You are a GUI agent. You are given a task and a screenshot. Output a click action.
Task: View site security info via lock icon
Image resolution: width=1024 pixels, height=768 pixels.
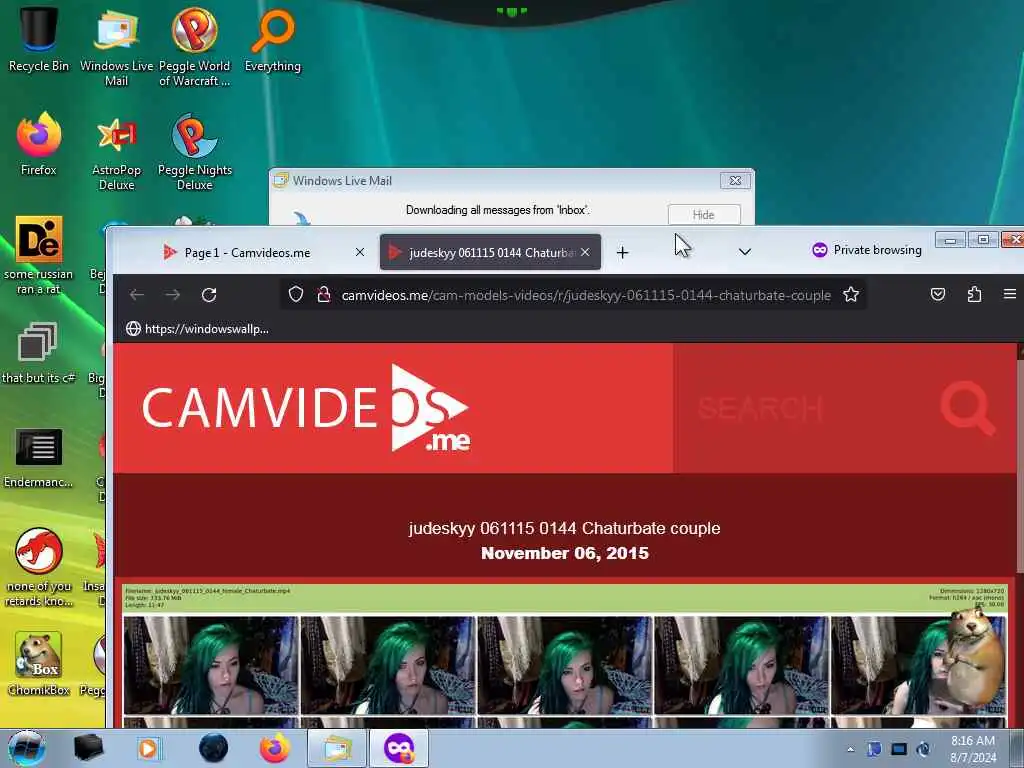pos(323,295)
